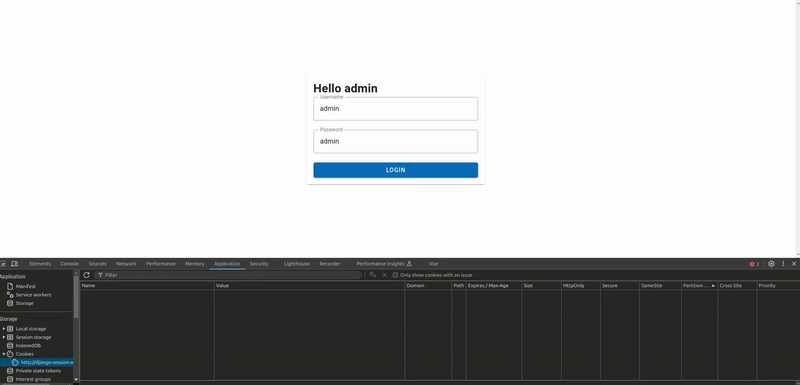Image resolution: width=800 pixels, height=385 pixels.
Task: Click the Storage database icon under Application
Action: tap(10, 303)
